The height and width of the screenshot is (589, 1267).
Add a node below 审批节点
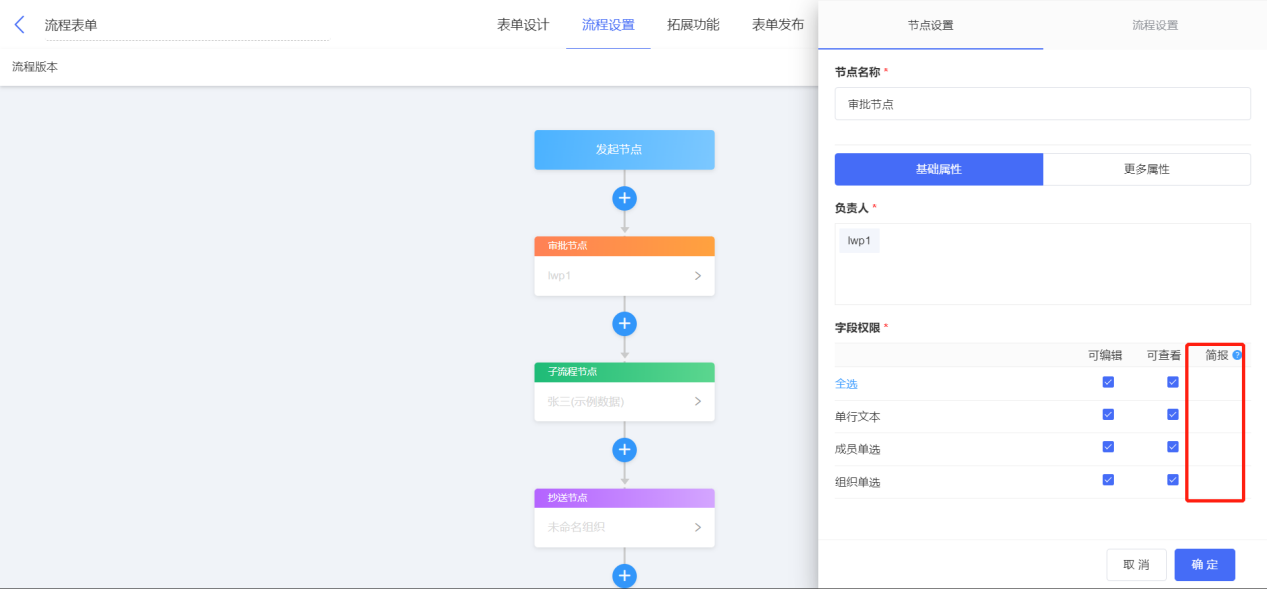pyautogui.click(x=624, y=324)
